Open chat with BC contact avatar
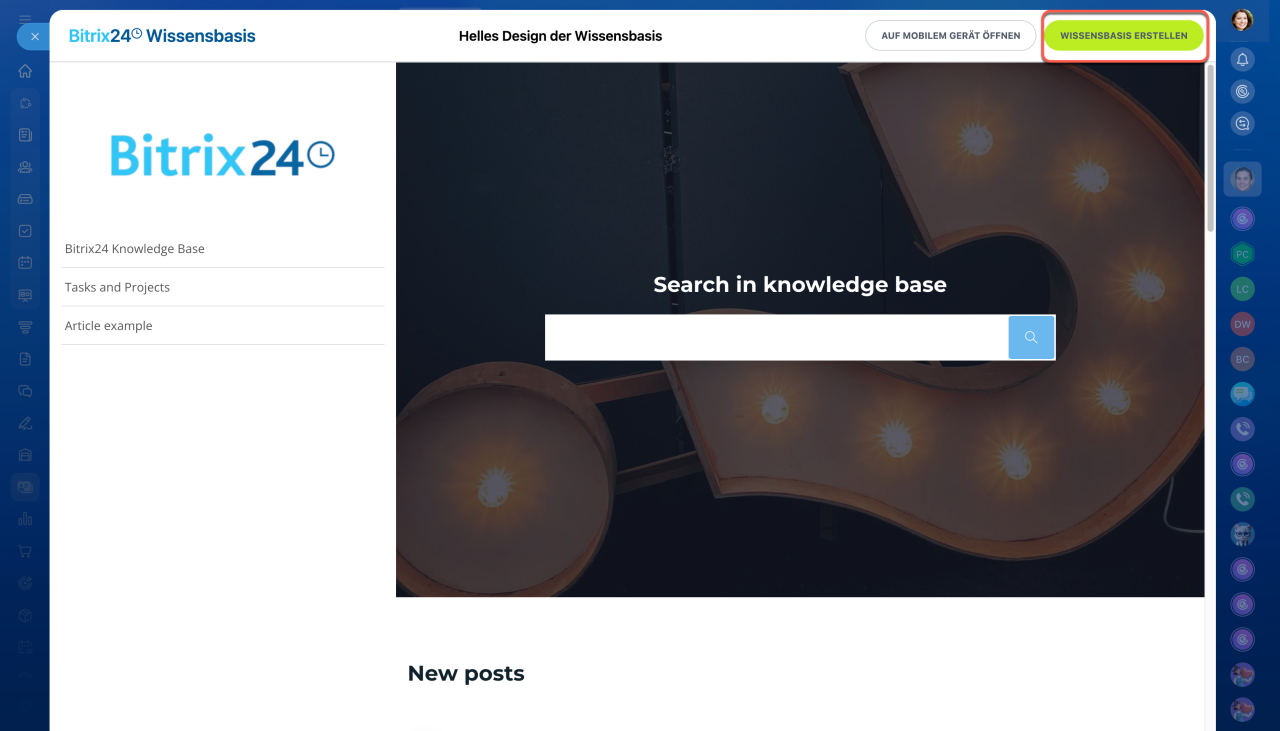Image resolution: width=1280 pixels, height=731 pixels. pos(1242,359)
